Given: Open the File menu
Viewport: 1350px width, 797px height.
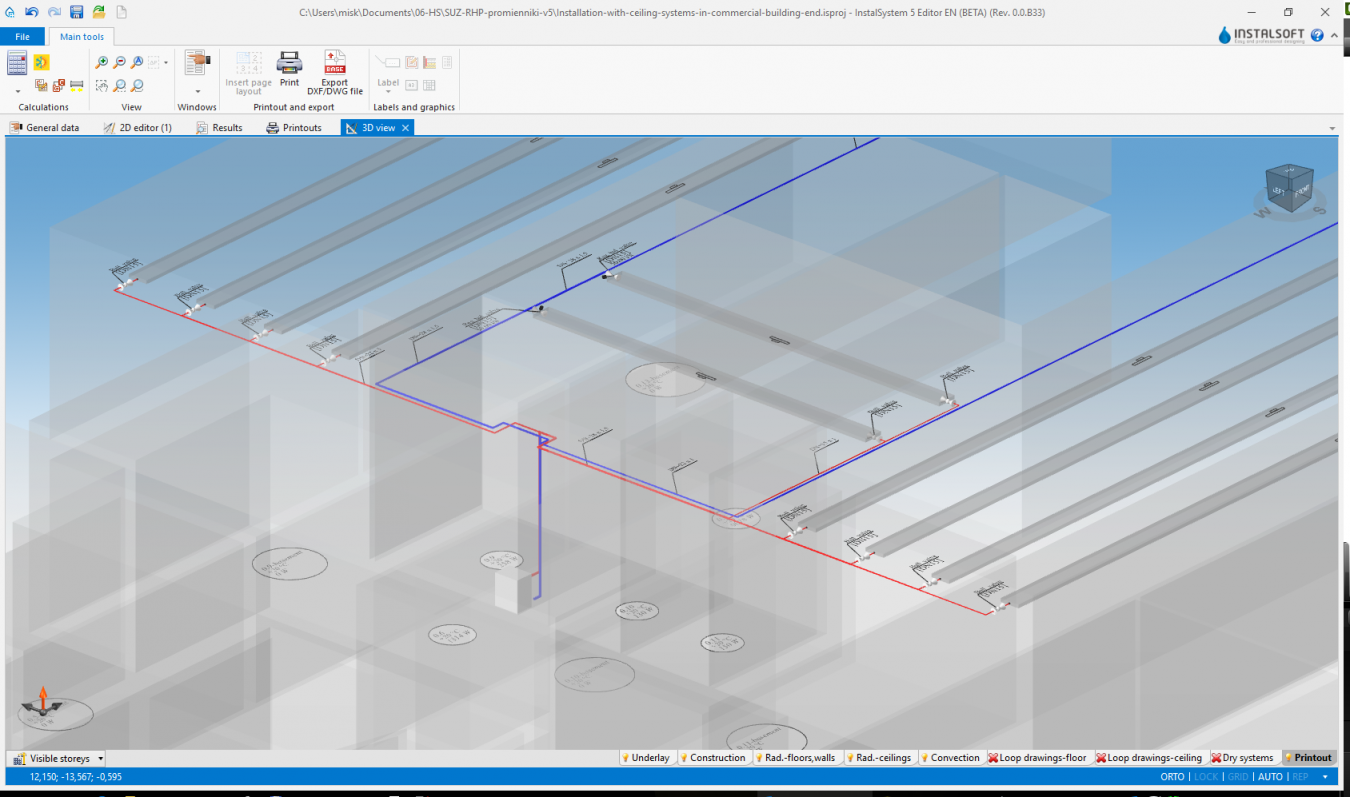Looking at the screenshot, I should 22,36.
